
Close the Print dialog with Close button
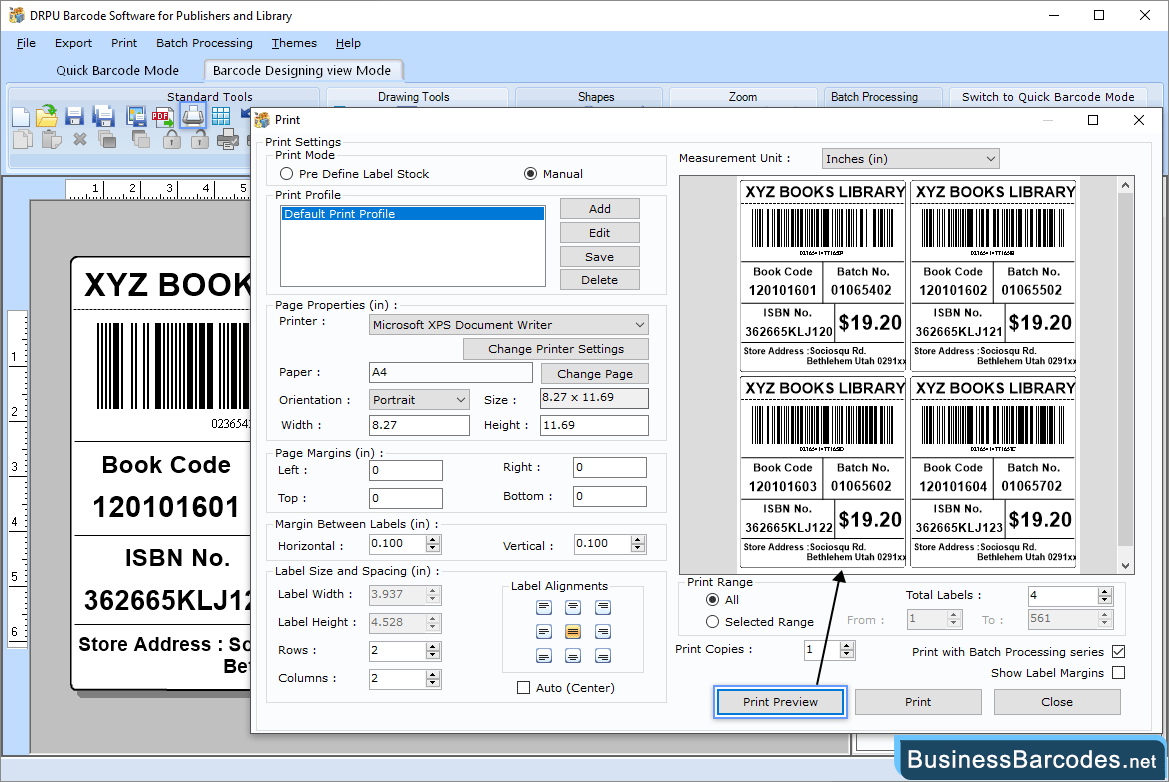tap(1056, 701)
